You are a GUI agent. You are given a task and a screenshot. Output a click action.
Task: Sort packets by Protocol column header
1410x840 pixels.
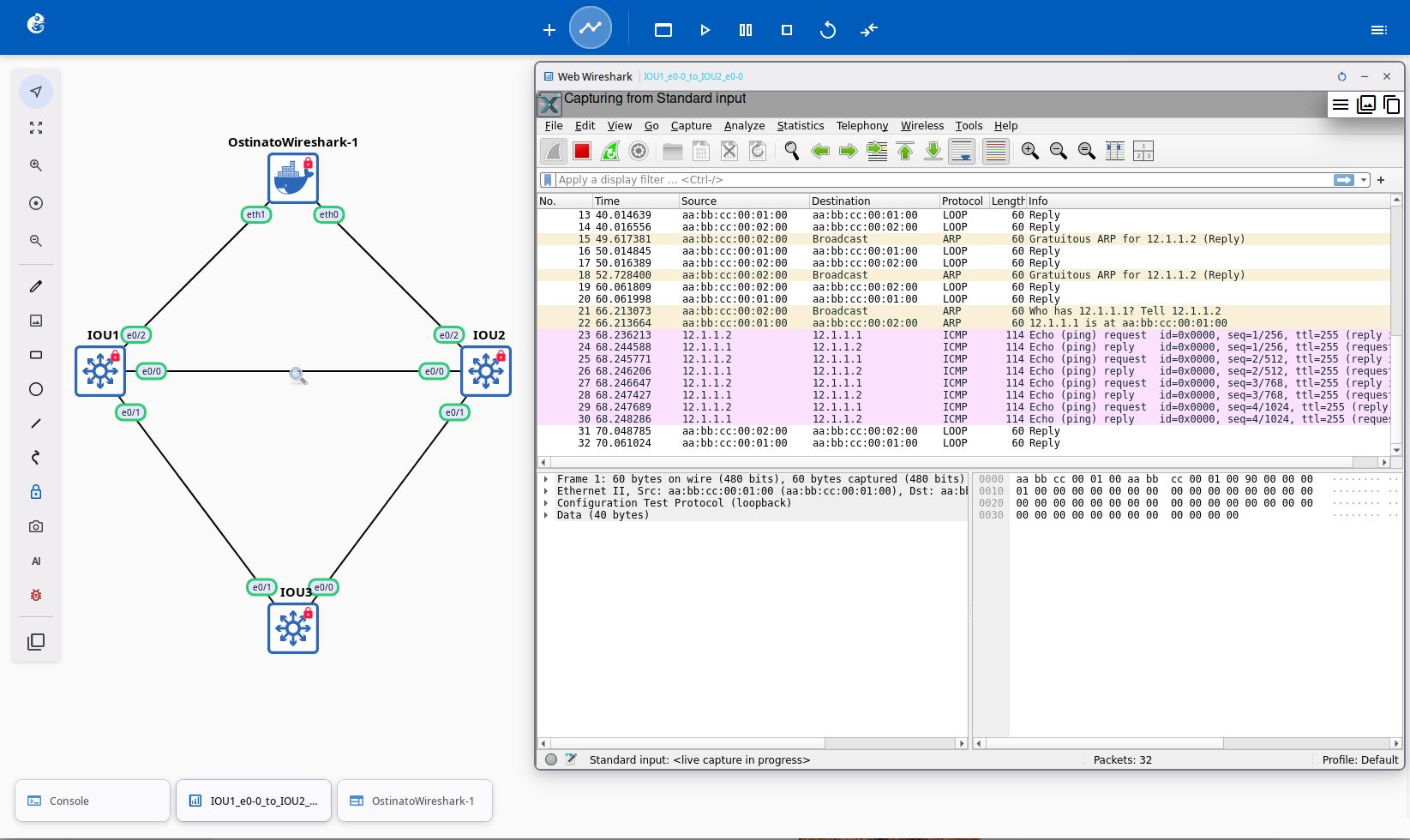tap(963, 201)
